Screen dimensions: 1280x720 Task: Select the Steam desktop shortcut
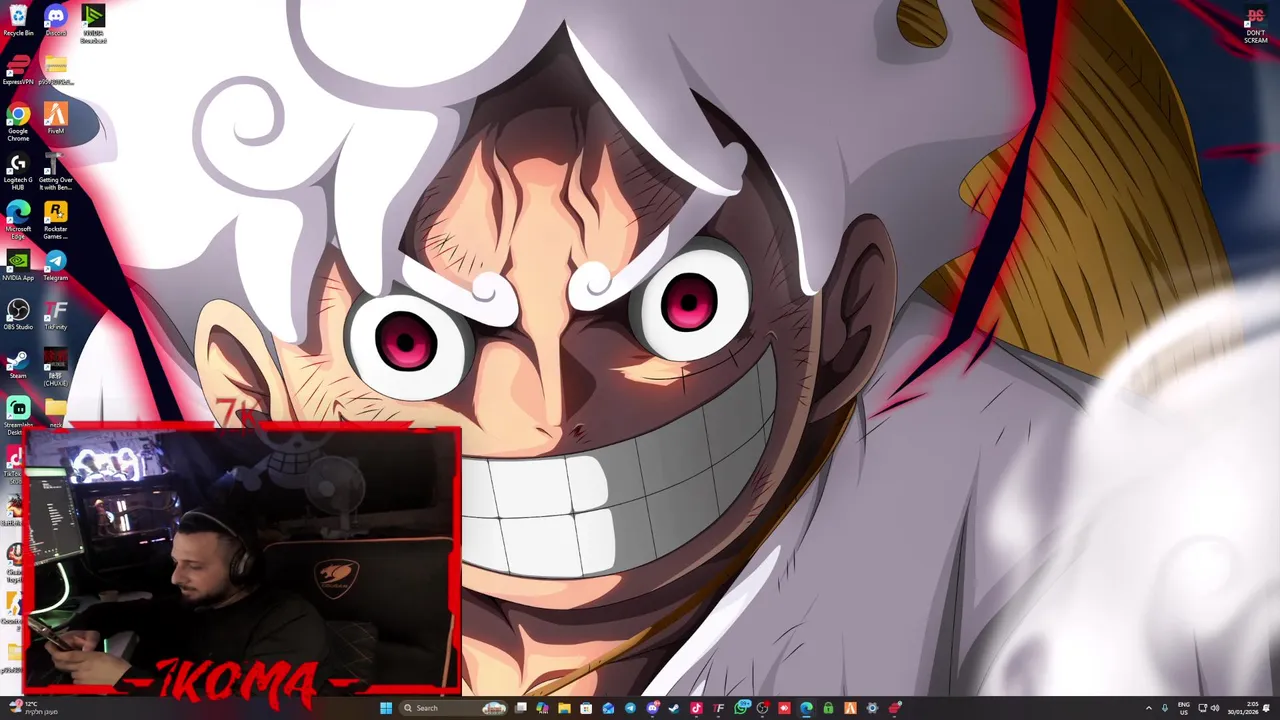coord(18,364)
